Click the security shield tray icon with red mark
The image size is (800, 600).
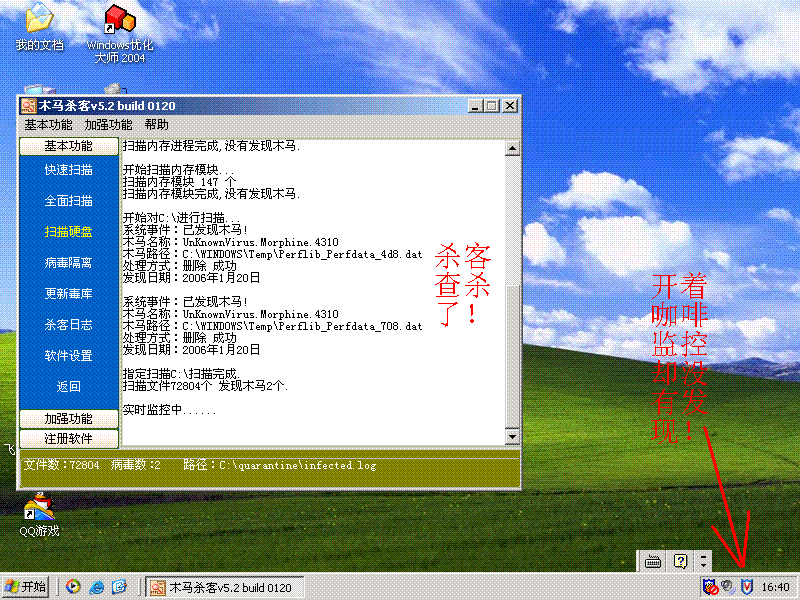[x=710, y=587]
